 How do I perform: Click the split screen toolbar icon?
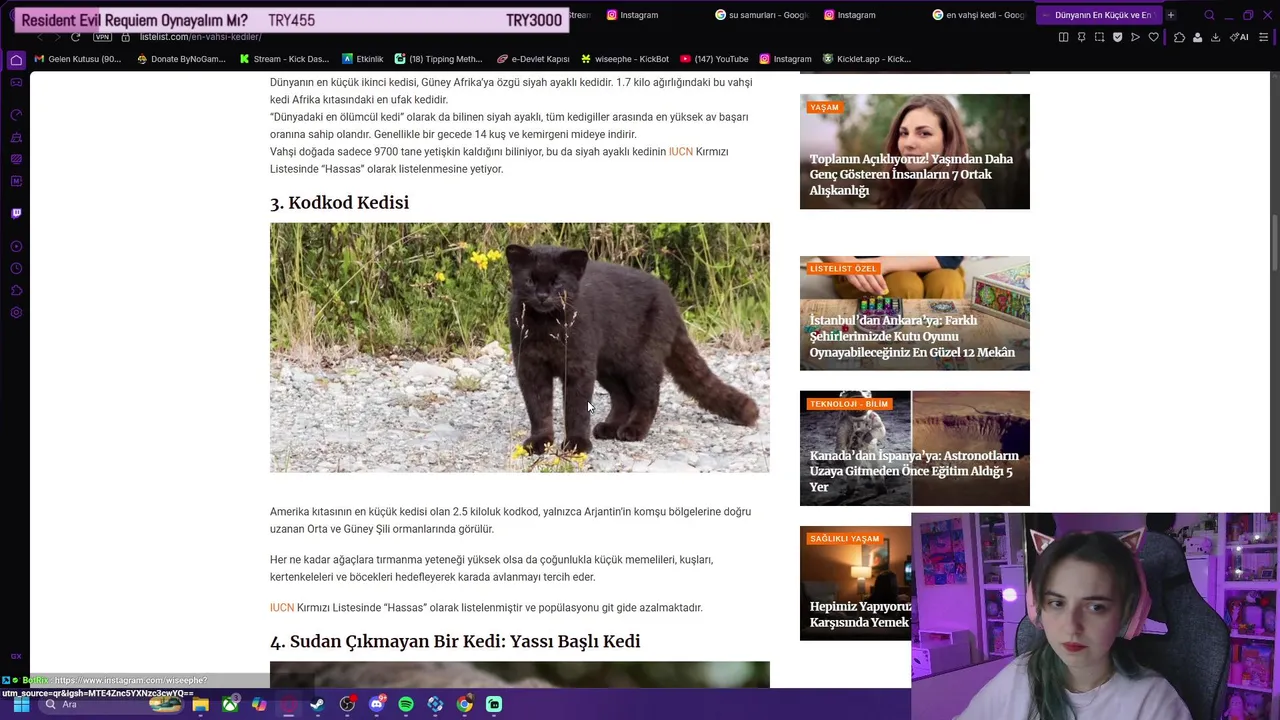1063,37
